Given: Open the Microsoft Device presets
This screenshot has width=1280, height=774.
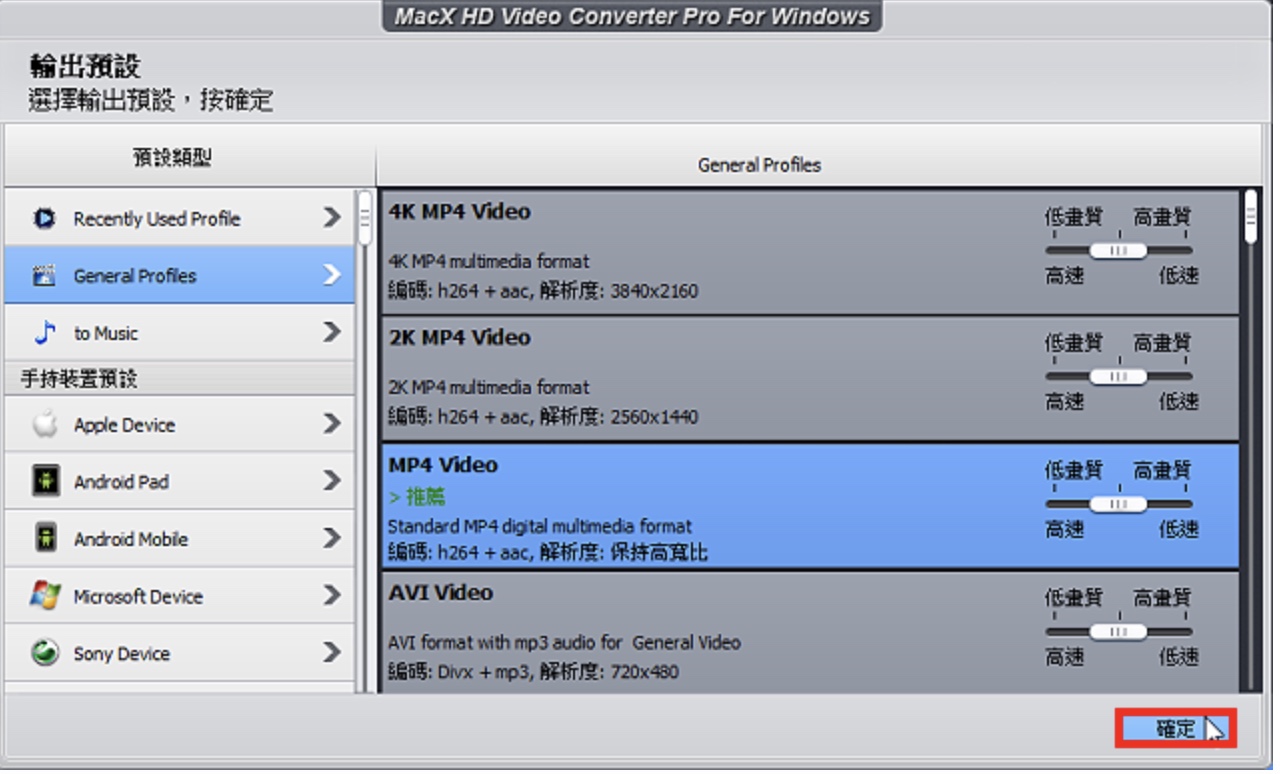Looking at the screenshot, I should [179, 596].
